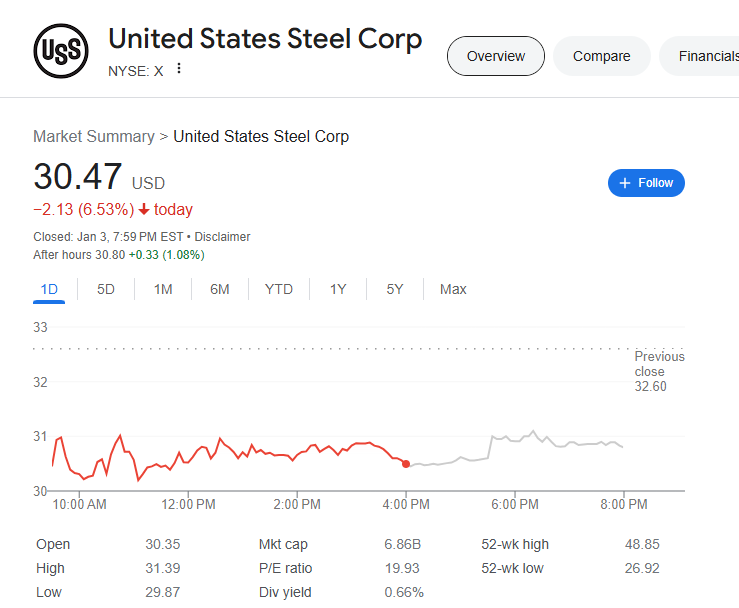Select the Max chart range
739x608 pixels.
click(x=453, y=289)
